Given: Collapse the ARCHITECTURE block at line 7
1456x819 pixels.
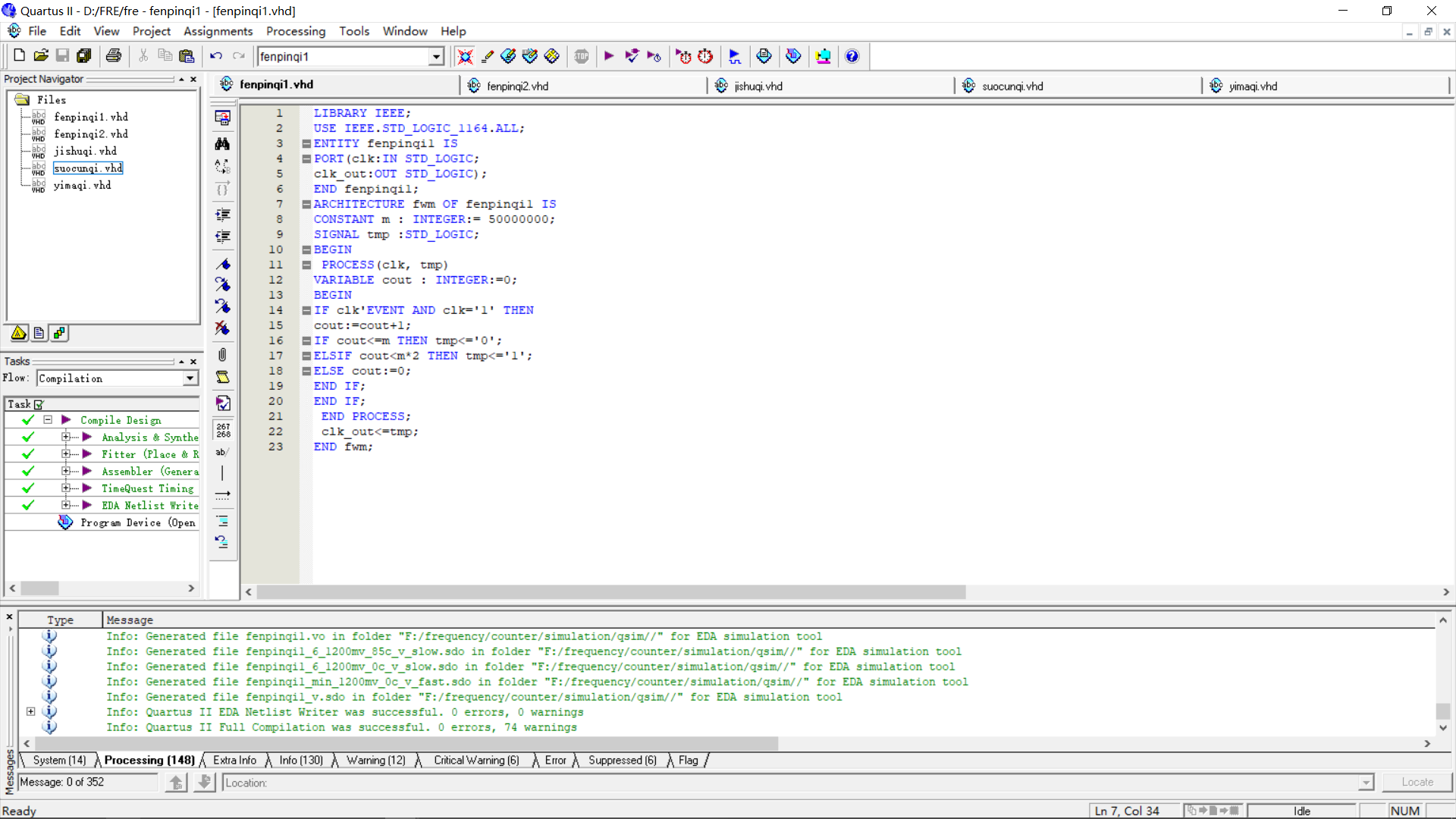Looking at the screenshot, I should click(x=306, y=204).
